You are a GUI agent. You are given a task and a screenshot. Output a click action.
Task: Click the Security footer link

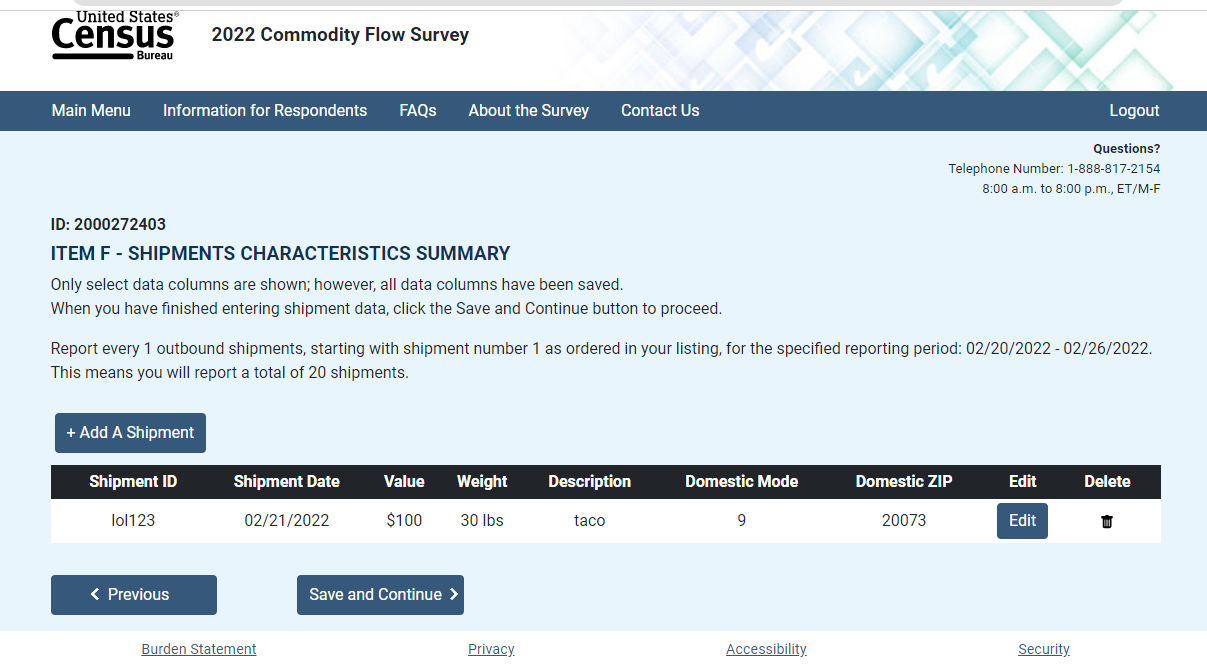coord(1043,649)
